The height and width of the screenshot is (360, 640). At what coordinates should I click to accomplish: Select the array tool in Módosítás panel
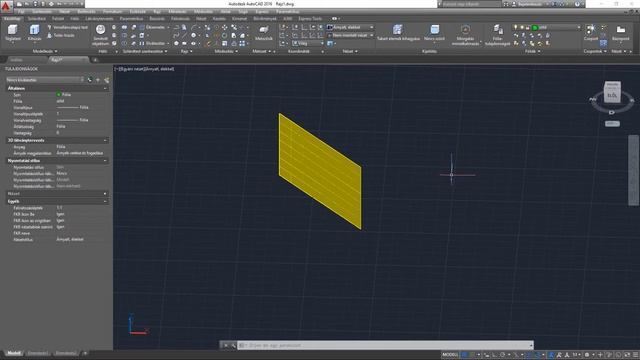coord(242,43)
